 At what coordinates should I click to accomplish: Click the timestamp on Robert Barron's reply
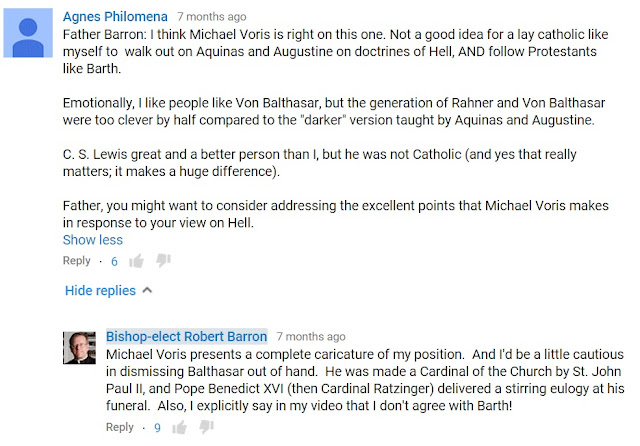pyautogui.click(x=312, y=337)
